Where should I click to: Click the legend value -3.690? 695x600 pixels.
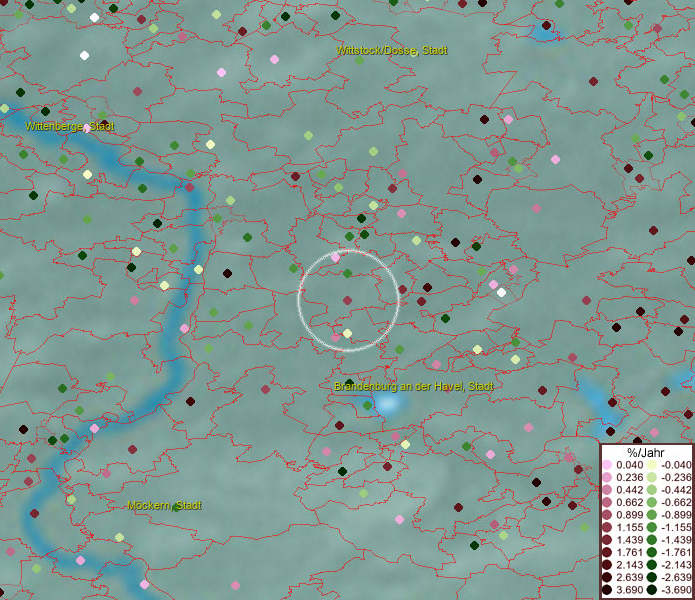tap(676, 590)
